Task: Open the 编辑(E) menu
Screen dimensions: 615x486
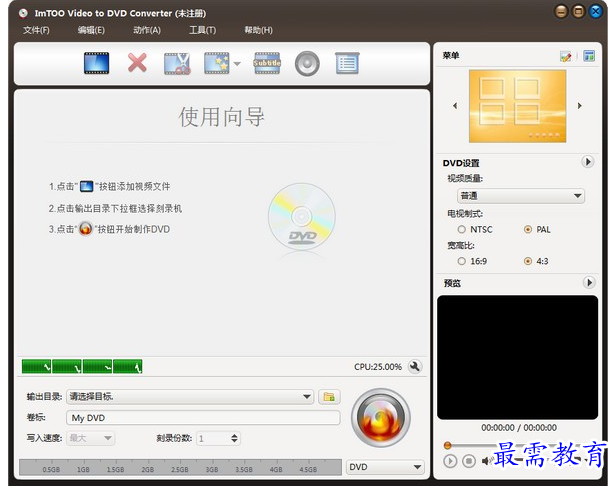Action: tap(91, 30)
